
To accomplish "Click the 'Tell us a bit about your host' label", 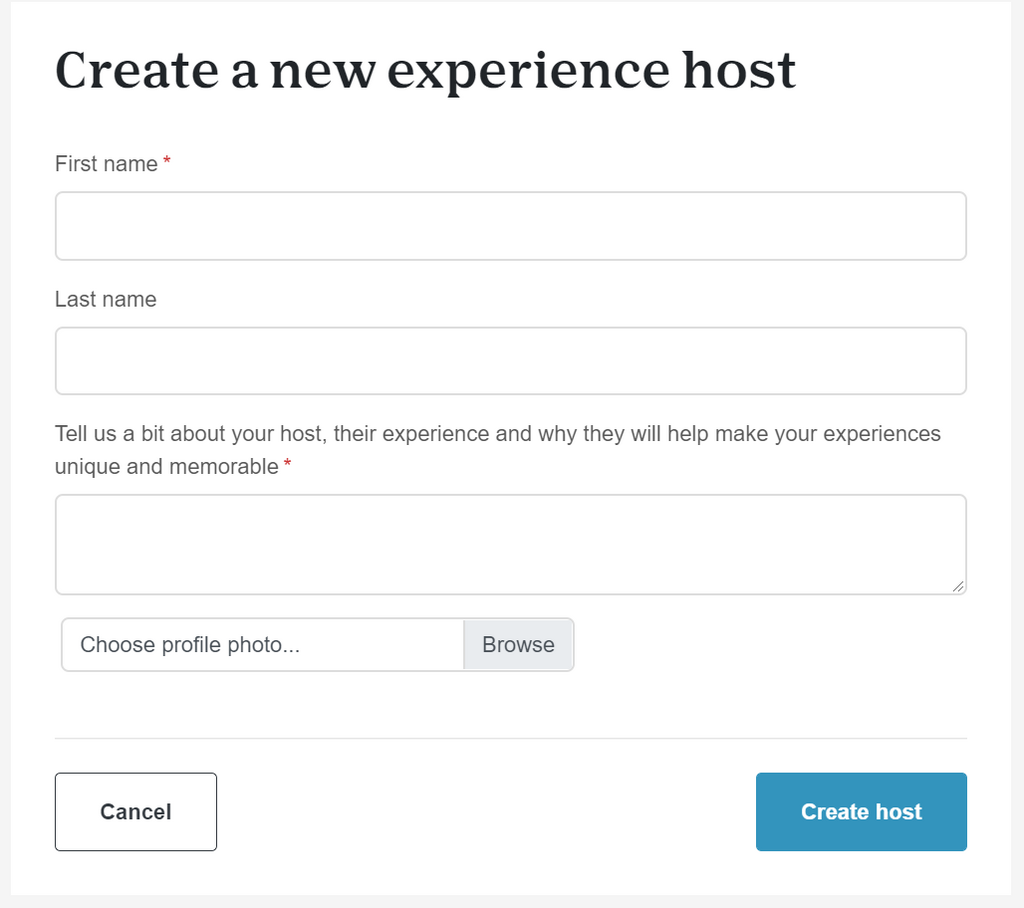I will click(x=498, y=450).
